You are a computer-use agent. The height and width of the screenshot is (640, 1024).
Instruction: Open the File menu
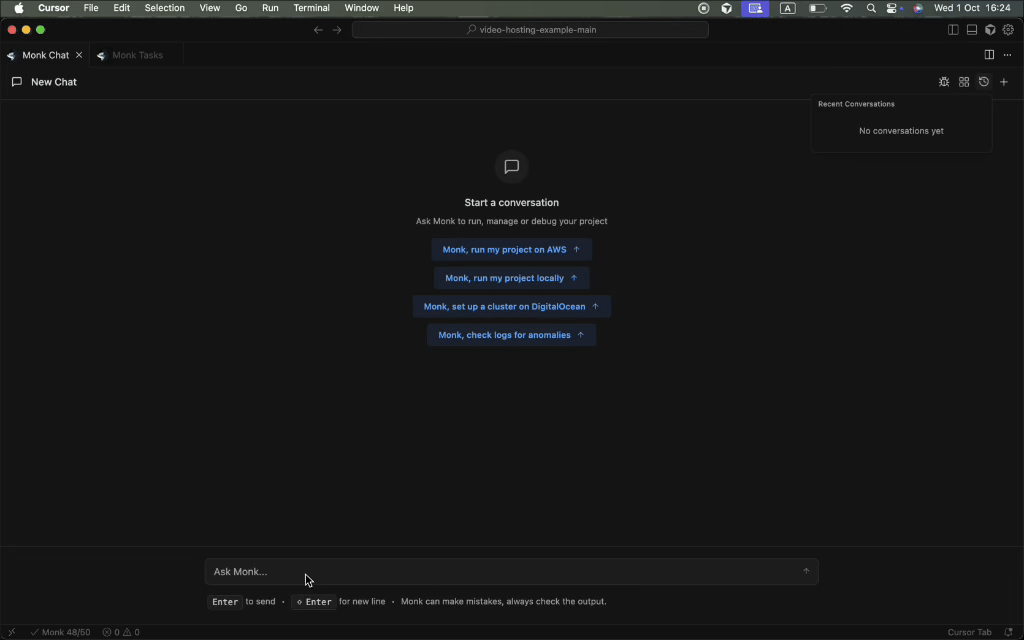[91, 8]
